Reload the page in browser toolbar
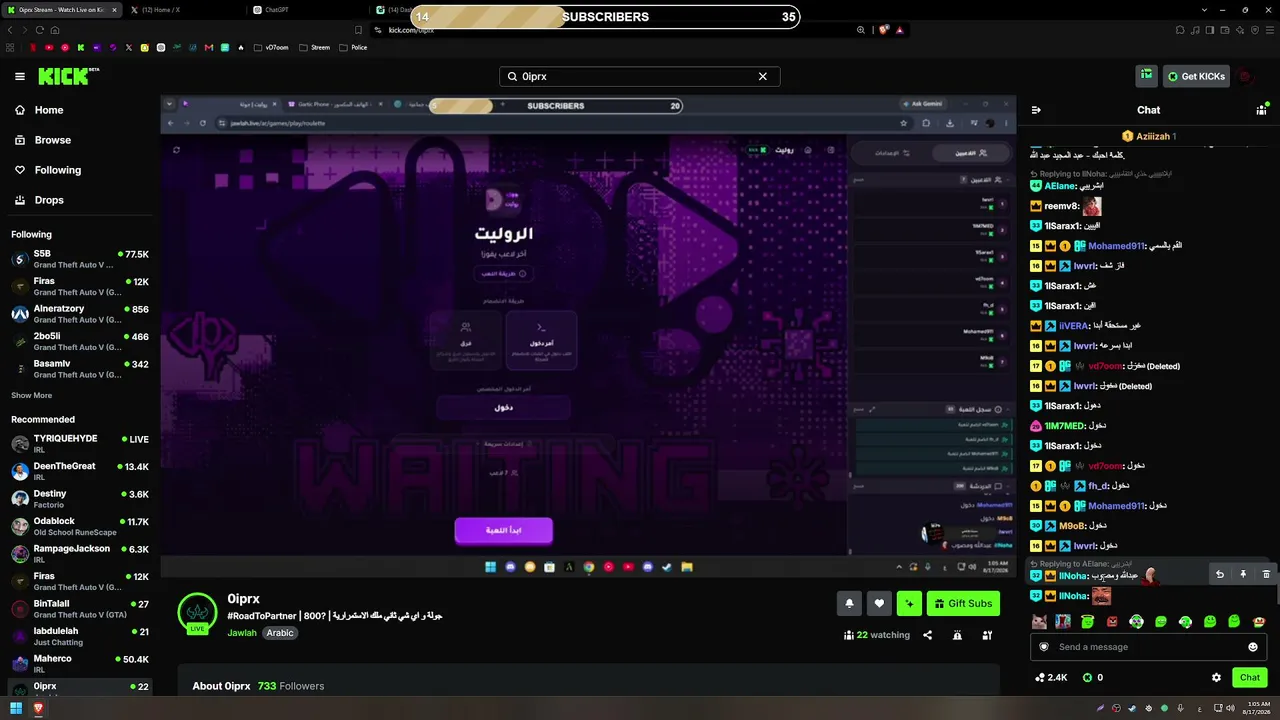This screenshot has height=720, width=1280. click(x=39, y=30)
